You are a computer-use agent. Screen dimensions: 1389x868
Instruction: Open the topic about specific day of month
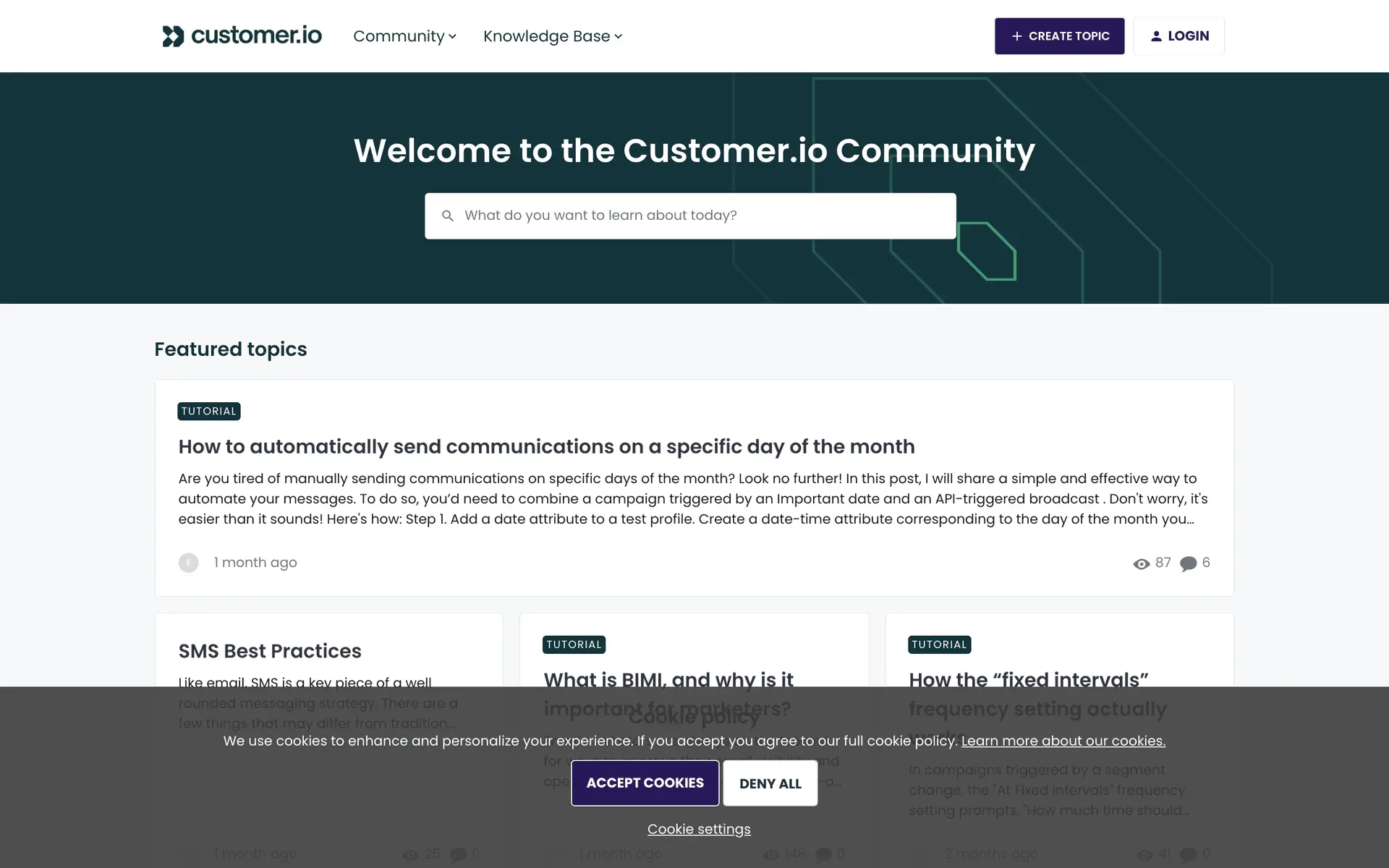[x=546, y=446]
